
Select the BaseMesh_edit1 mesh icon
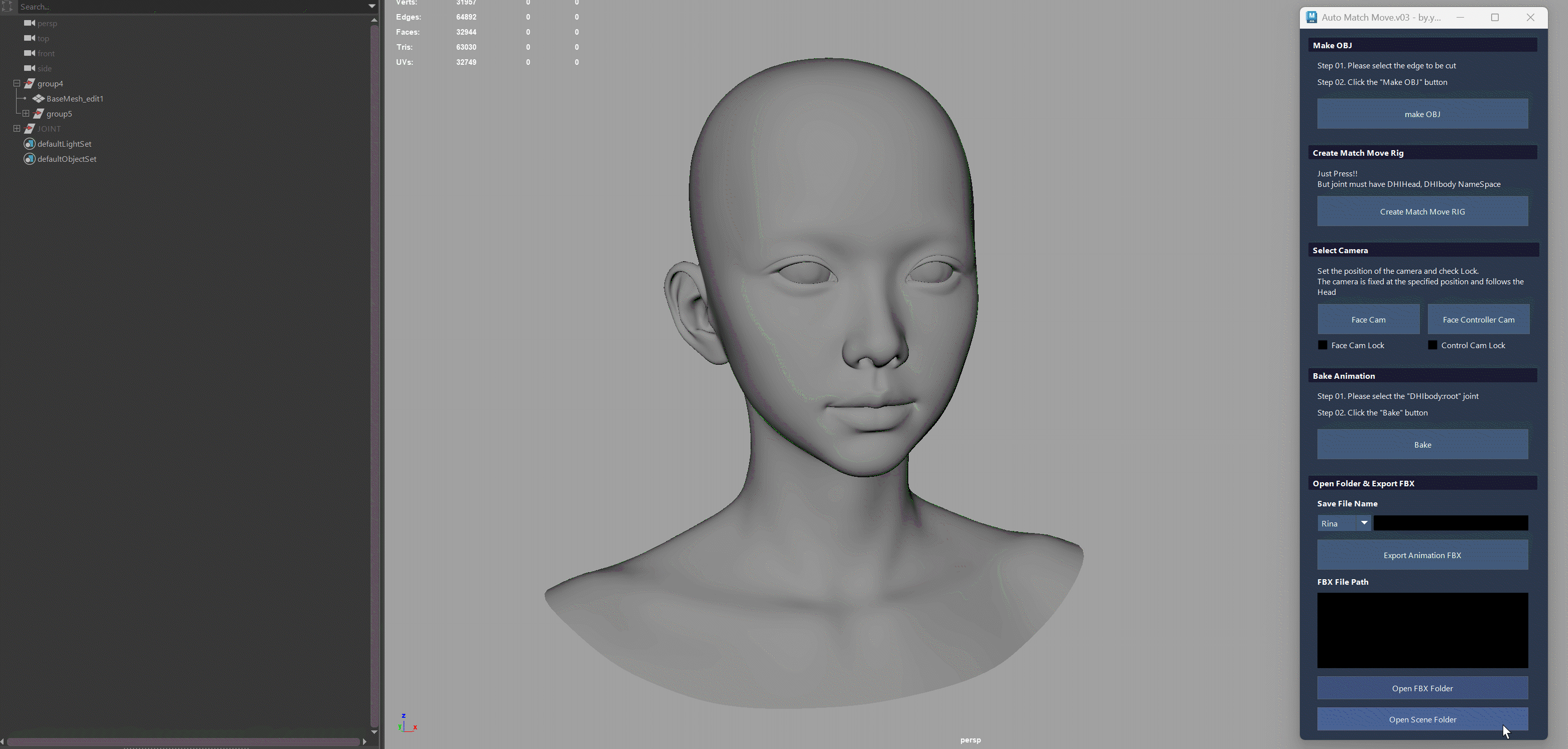[x=38, y=98]
